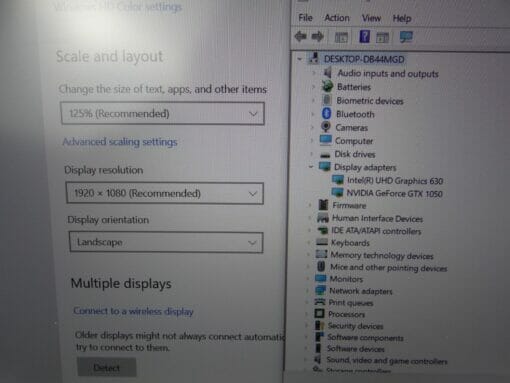Select the DESKTOP-DB44MGD computer icon
510x383 pixels.
[314, 58]
